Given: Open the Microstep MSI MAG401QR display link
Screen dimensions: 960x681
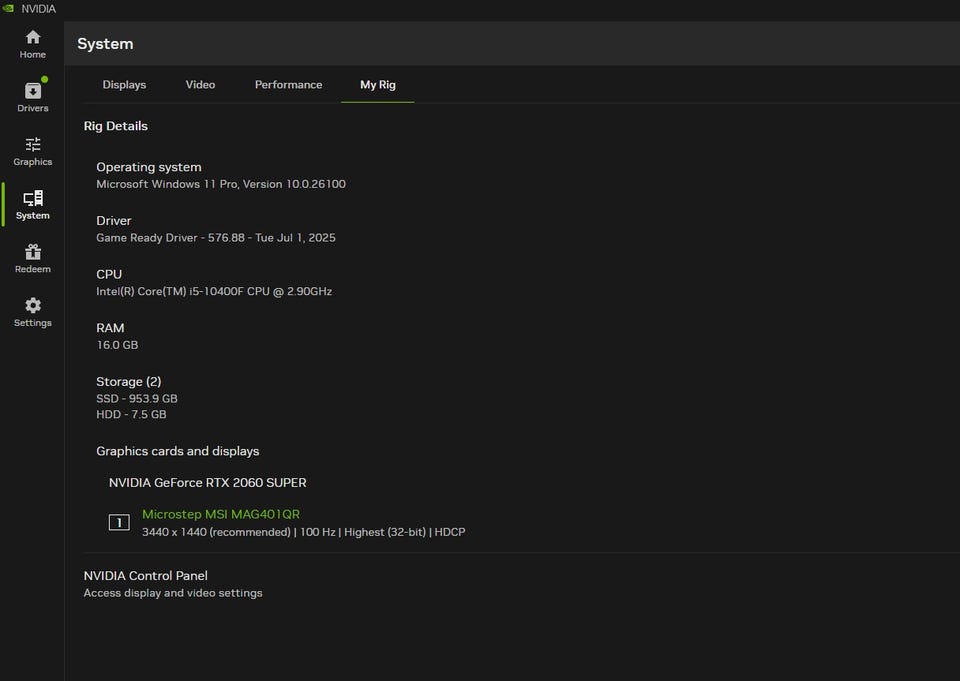Looking at the screenshot, I should [x=221, y=514].
